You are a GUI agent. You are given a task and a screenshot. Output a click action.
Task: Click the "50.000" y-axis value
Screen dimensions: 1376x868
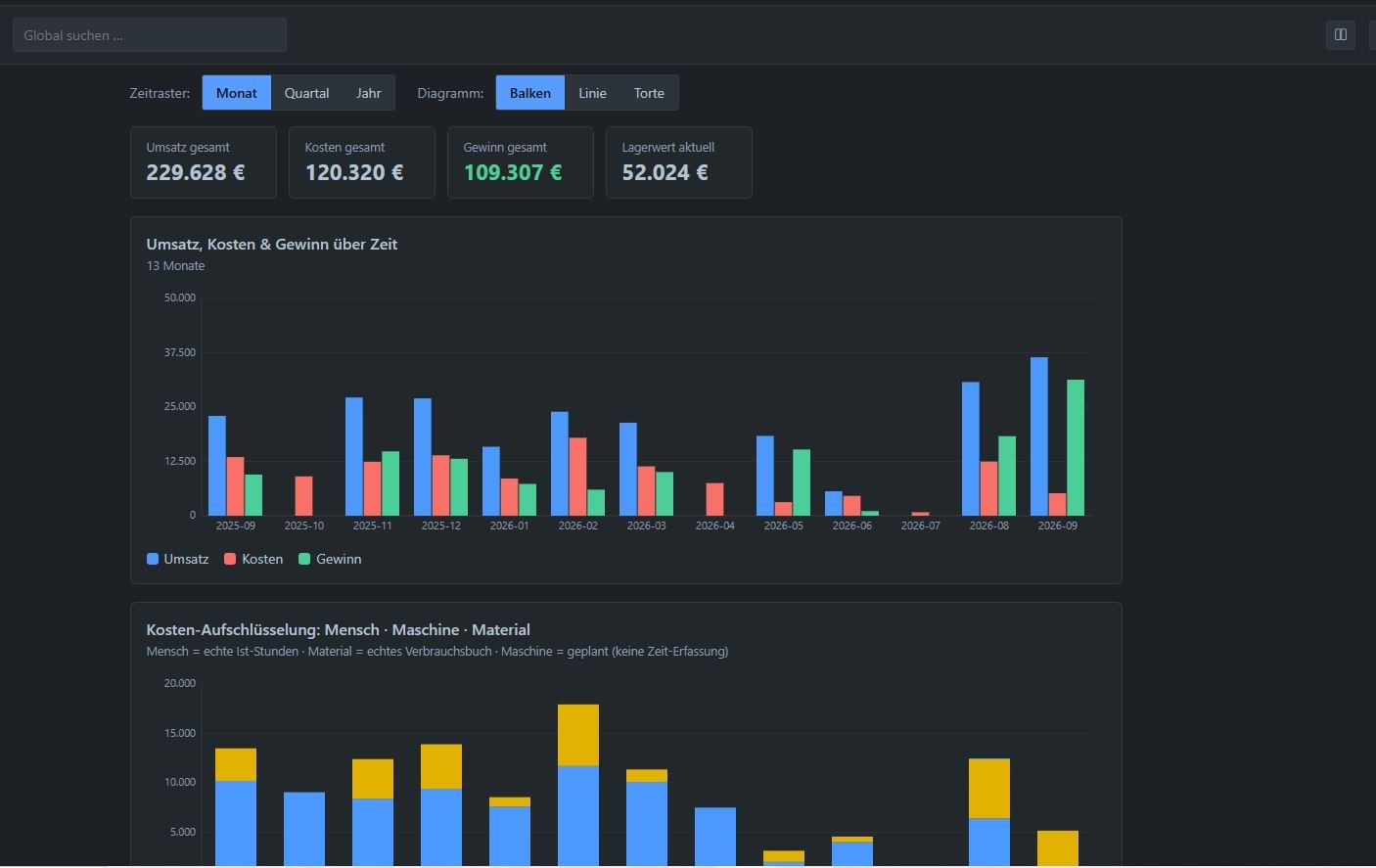[x=180, y=297]
